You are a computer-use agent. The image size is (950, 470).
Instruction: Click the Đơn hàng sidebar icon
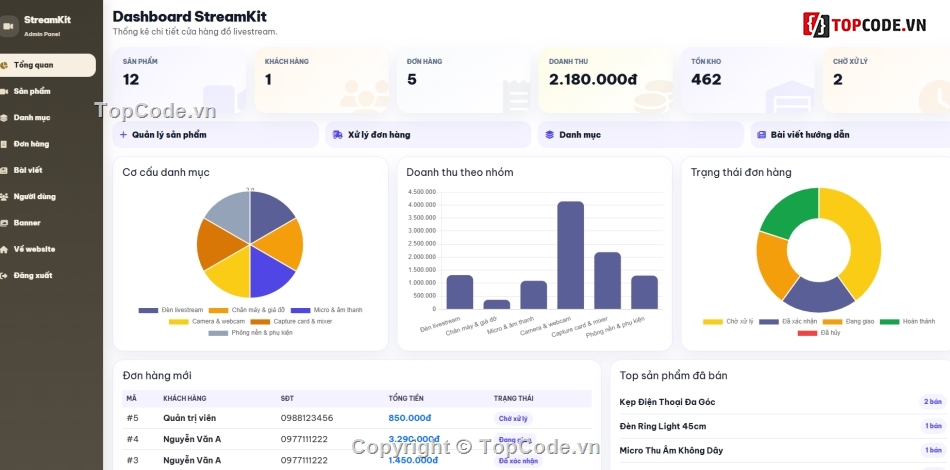coord(4,144)
